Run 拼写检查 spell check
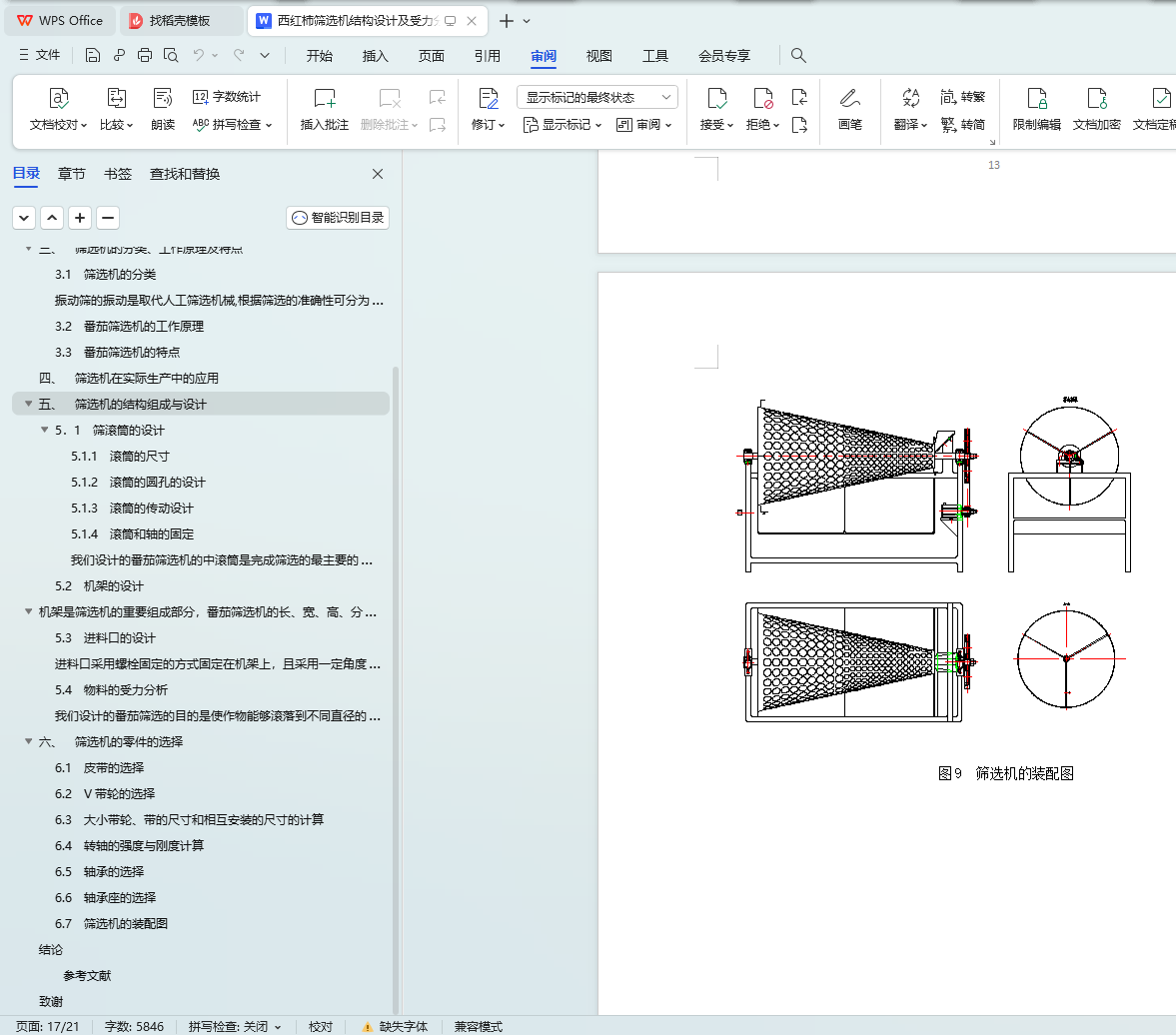Viewport: 1176px width, 1035px height. click(x=232, y=125)
